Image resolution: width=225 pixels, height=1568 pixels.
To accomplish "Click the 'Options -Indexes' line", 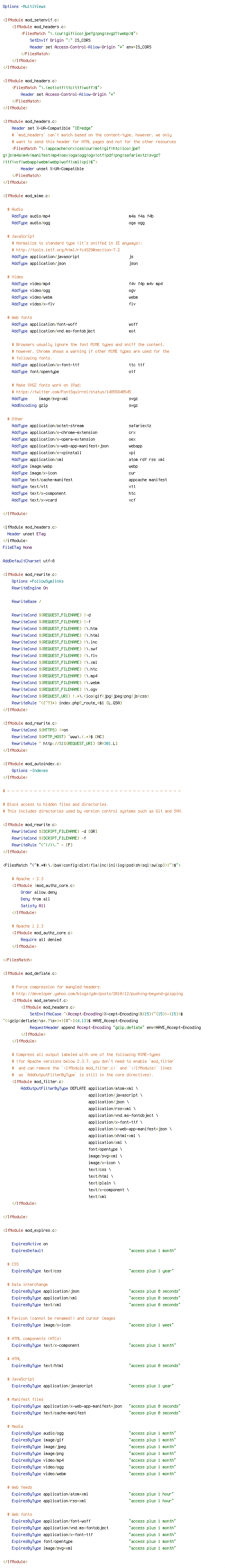I will pos(30,770).
